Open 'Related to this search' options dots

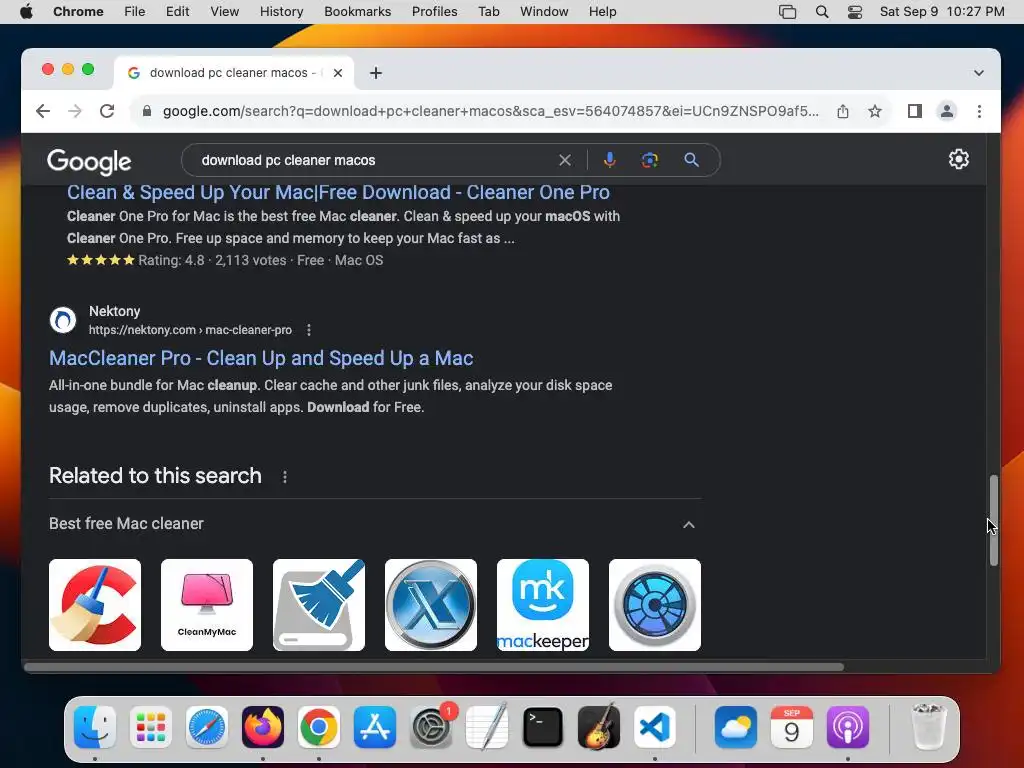point(285,477)
